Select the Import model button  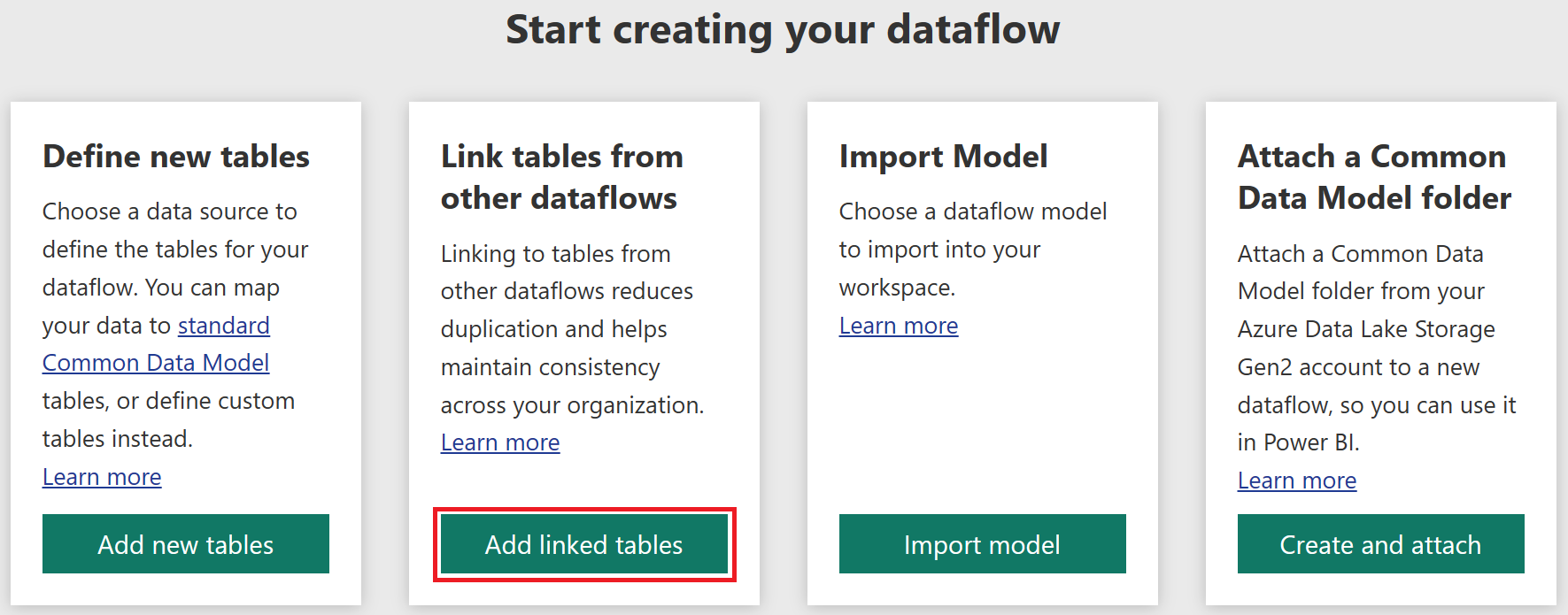[x=982, y=544]
